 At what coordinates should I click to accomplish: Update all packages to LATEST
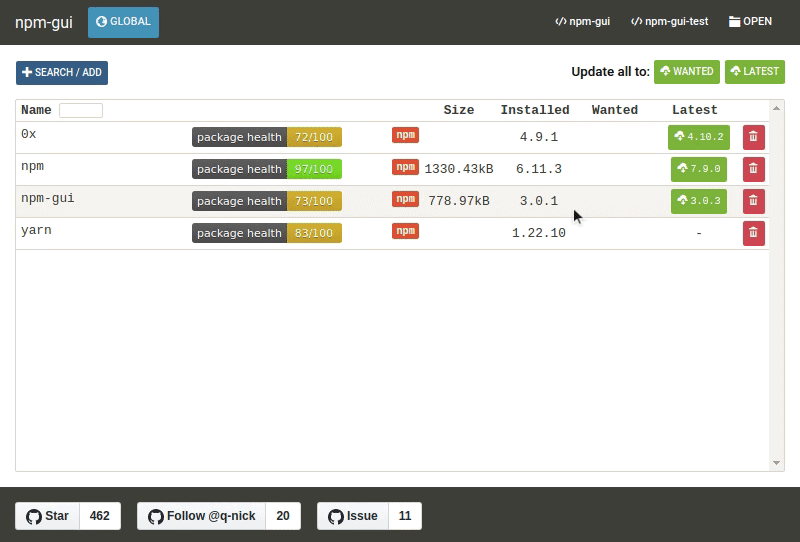755,71
